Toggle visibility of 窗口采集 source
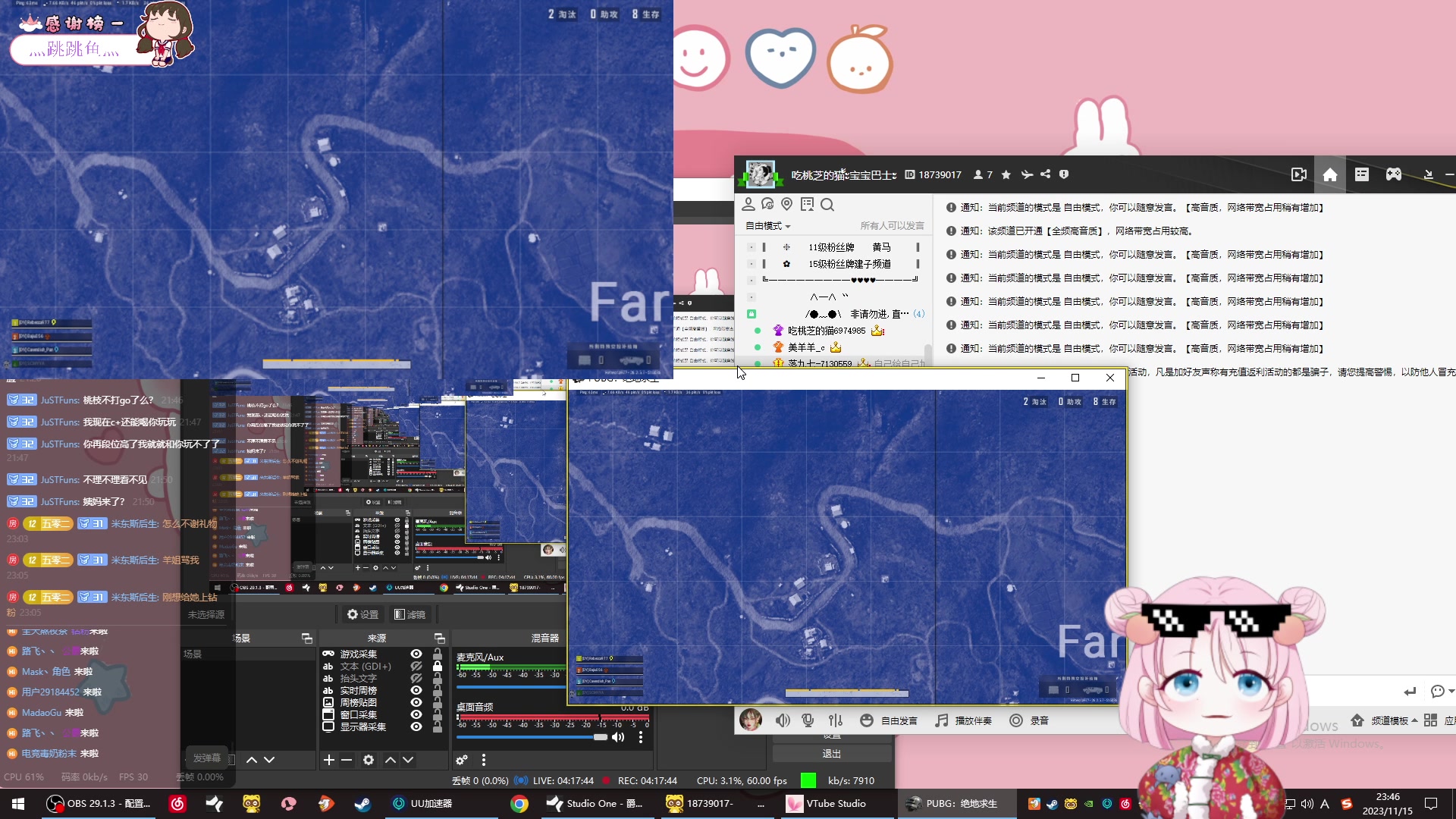The height and width of the screenshot is (819, 1456). pyautogui.click(x=416, y=714)
